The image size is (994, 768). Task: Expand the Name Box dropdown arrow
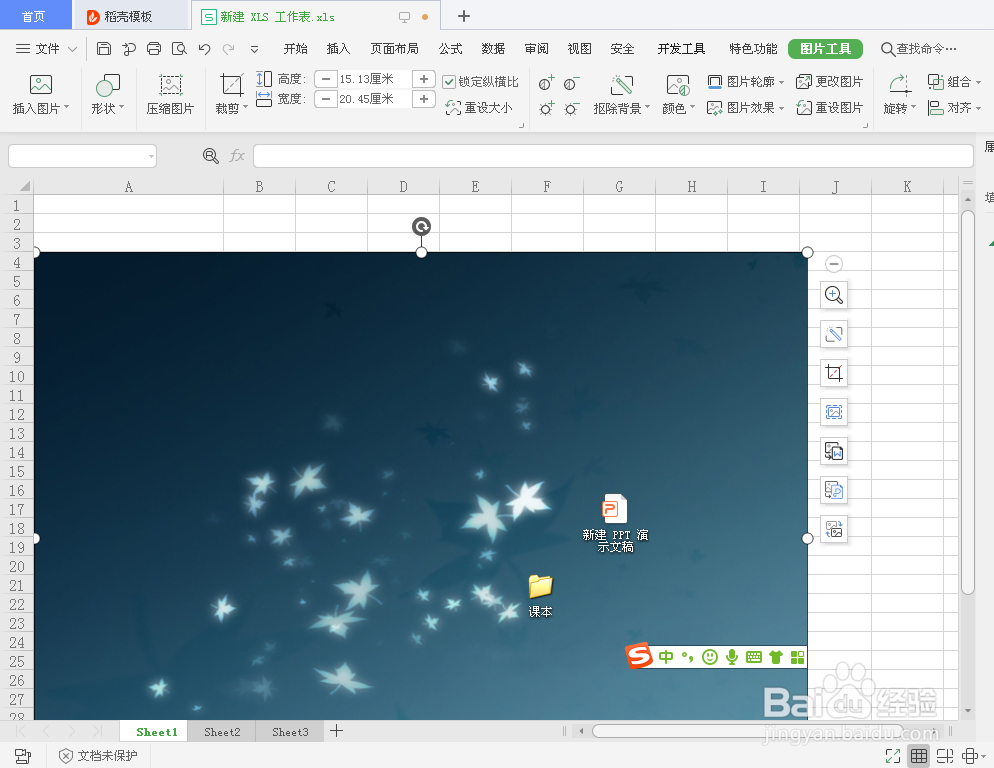click(151, 155)
